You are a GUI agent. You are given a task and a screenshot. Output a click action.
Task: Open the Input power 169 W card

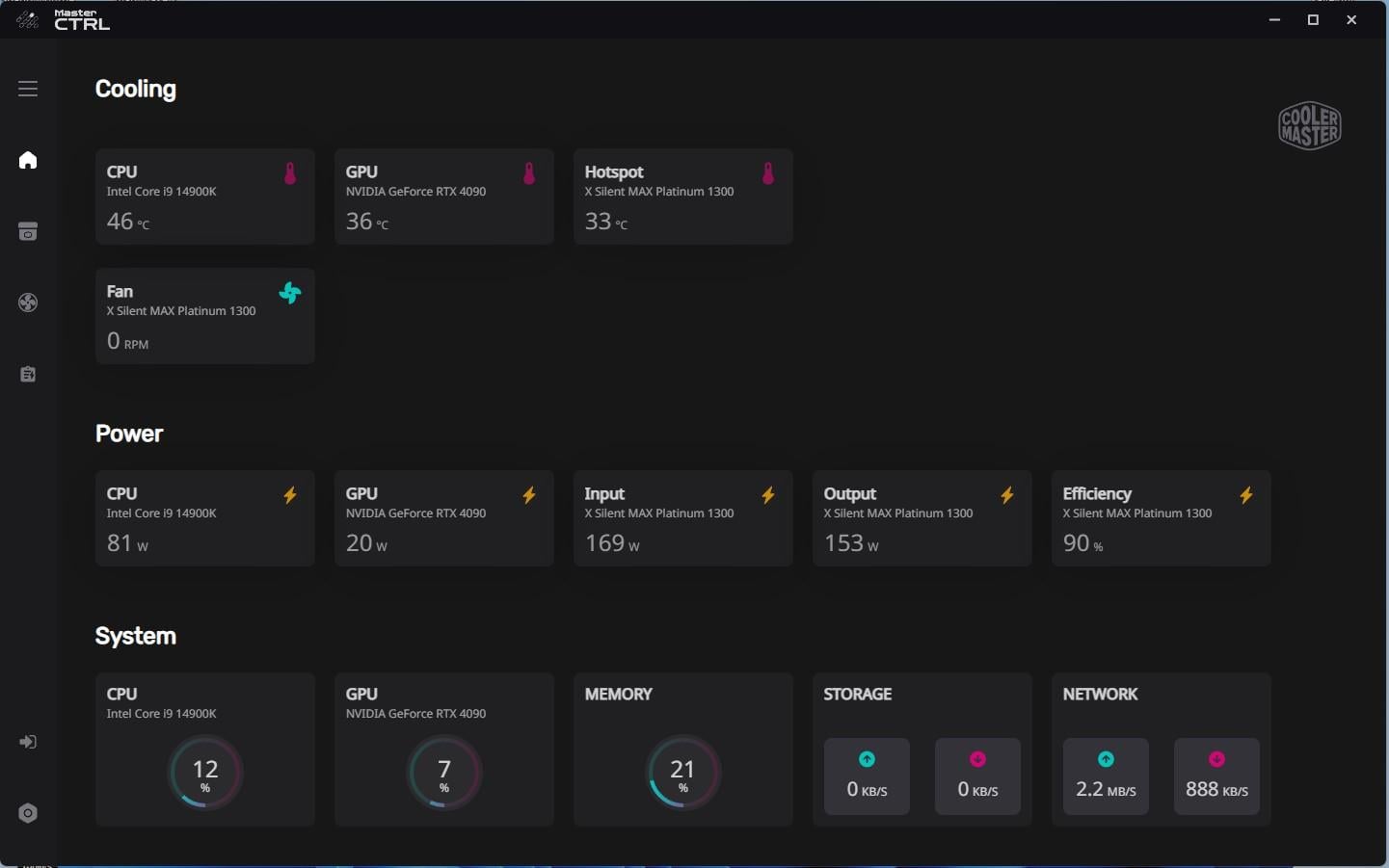click(682, 518)
